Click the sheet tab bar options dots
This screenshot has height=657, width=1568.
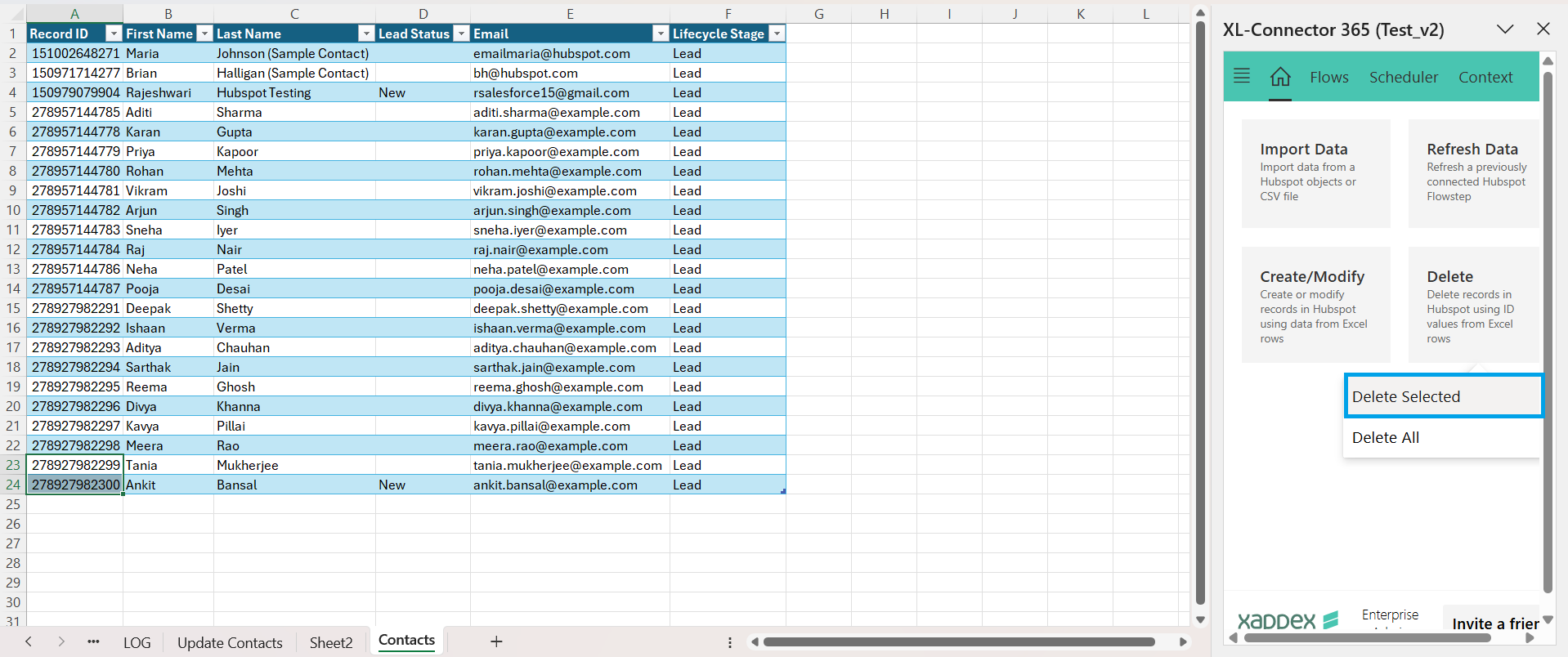point(730,642)
